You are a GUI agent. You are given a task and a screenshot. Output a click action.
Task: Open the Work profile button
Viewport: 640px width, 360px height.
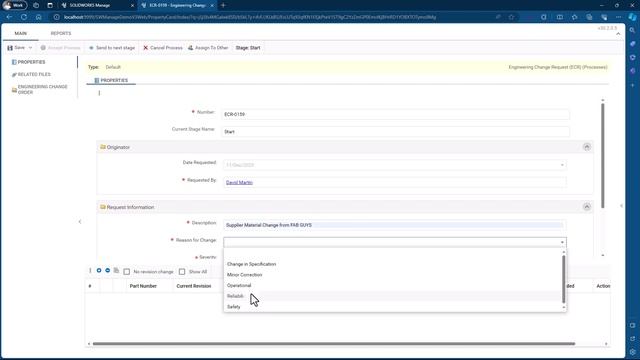[15, 5]
